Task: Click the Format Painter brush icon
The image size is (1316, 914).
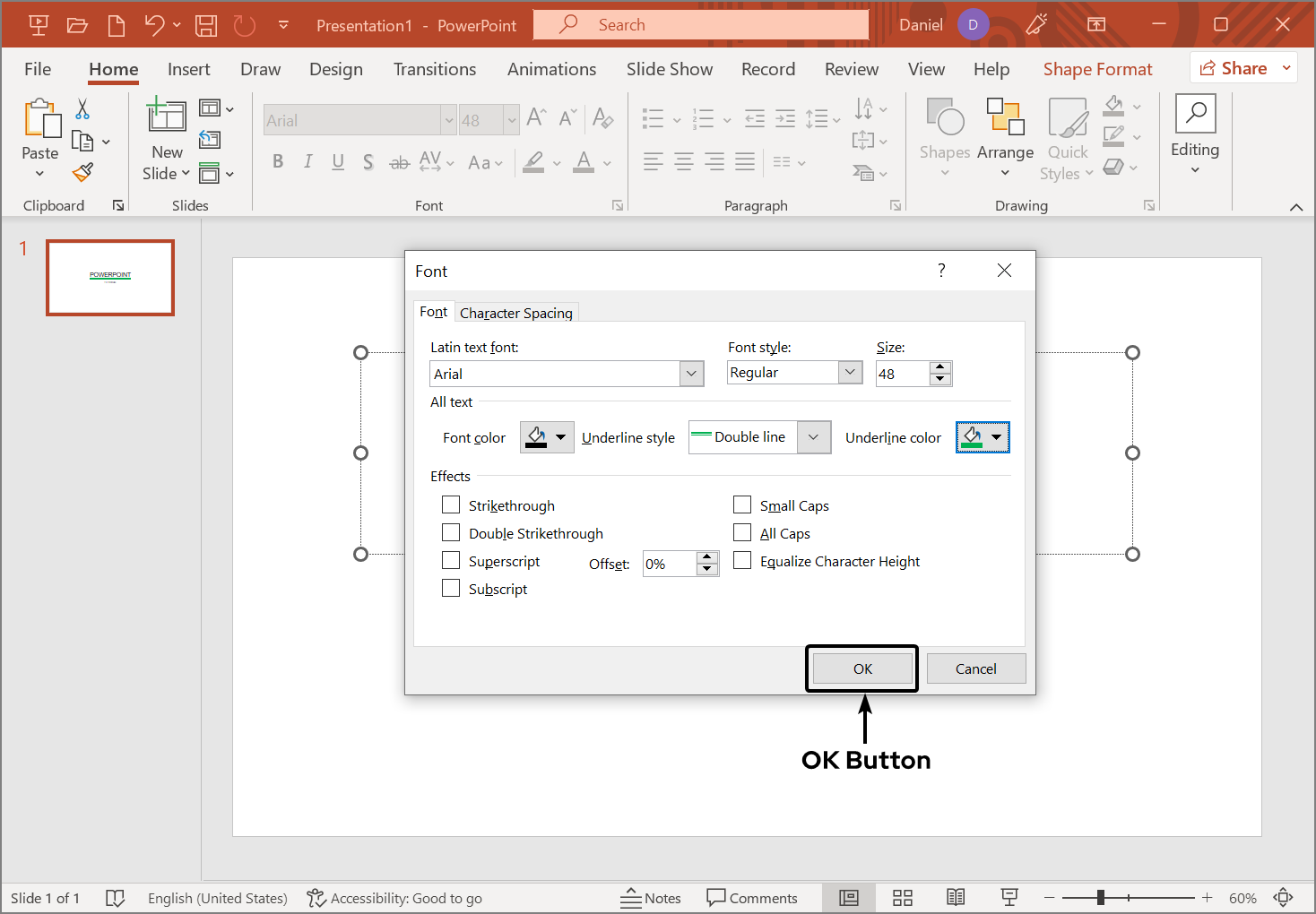Action: [x=83, y=172]
